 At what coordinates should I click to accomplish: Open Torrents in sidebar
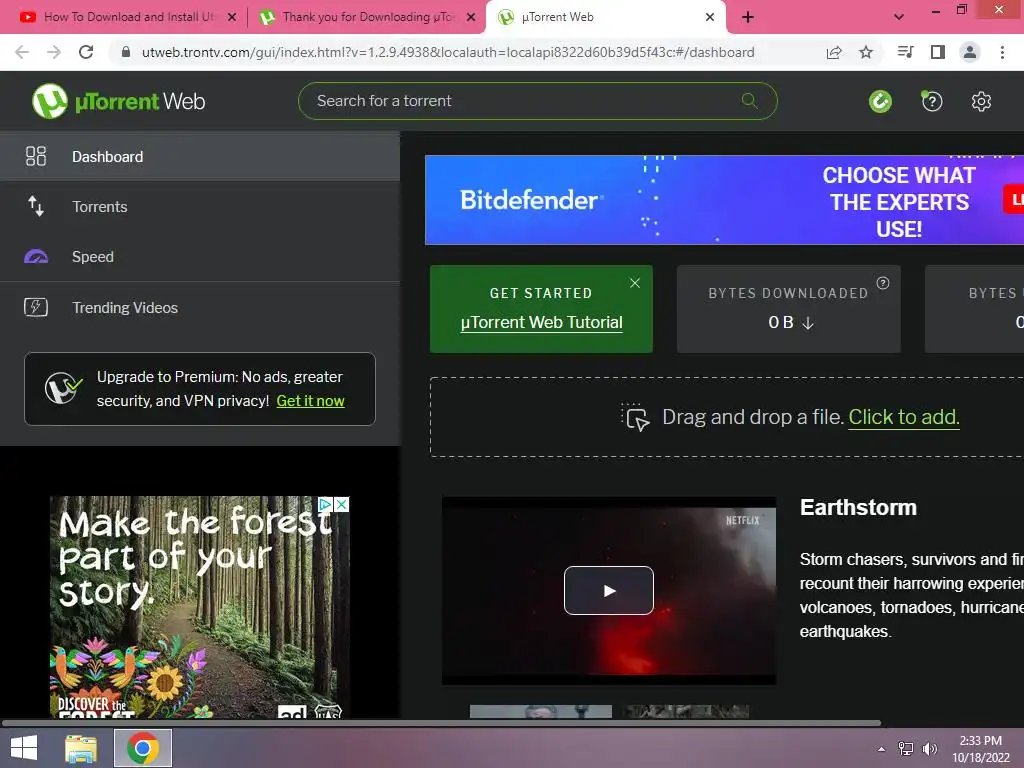click(x=200, y=206)
